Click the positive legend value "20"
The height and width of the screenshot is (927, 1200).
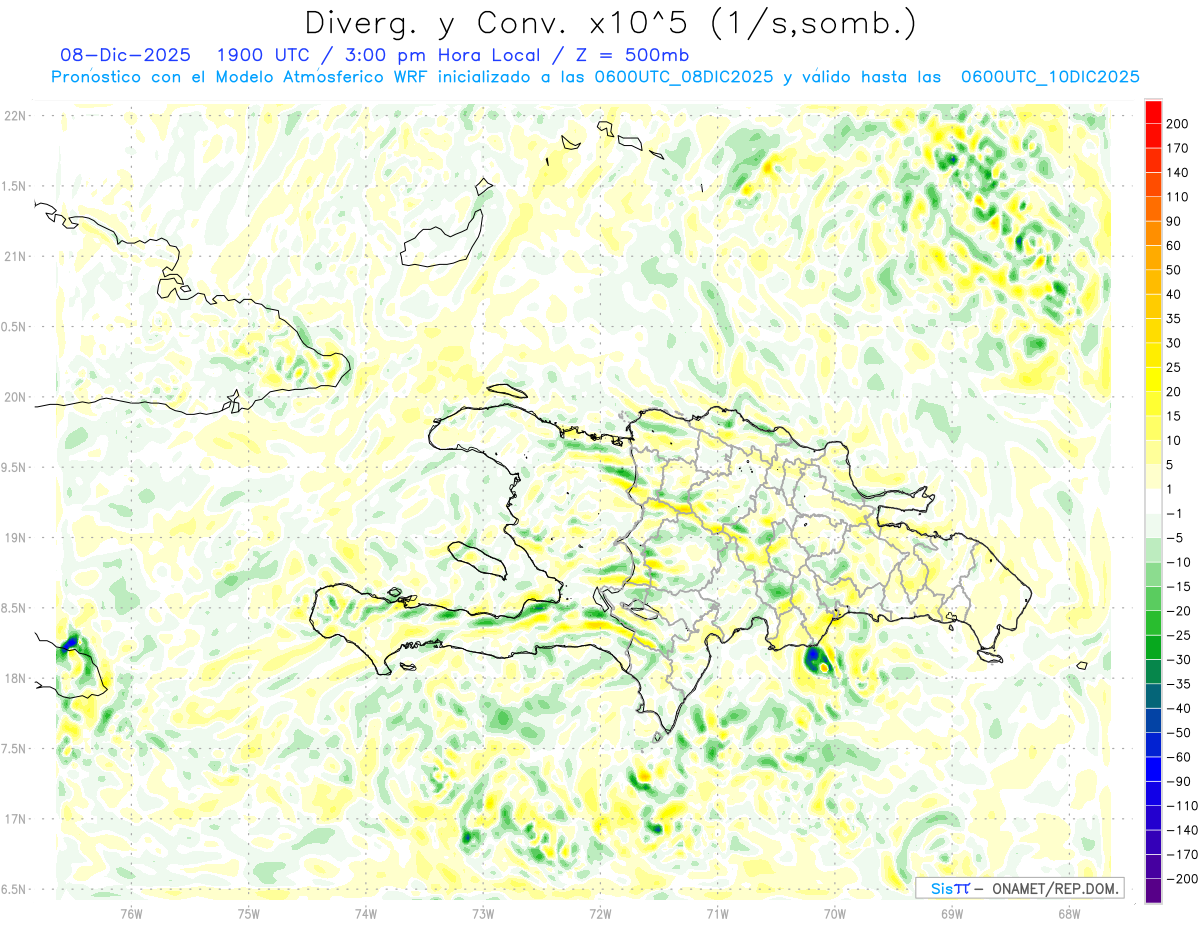(x=1173, y=392)
